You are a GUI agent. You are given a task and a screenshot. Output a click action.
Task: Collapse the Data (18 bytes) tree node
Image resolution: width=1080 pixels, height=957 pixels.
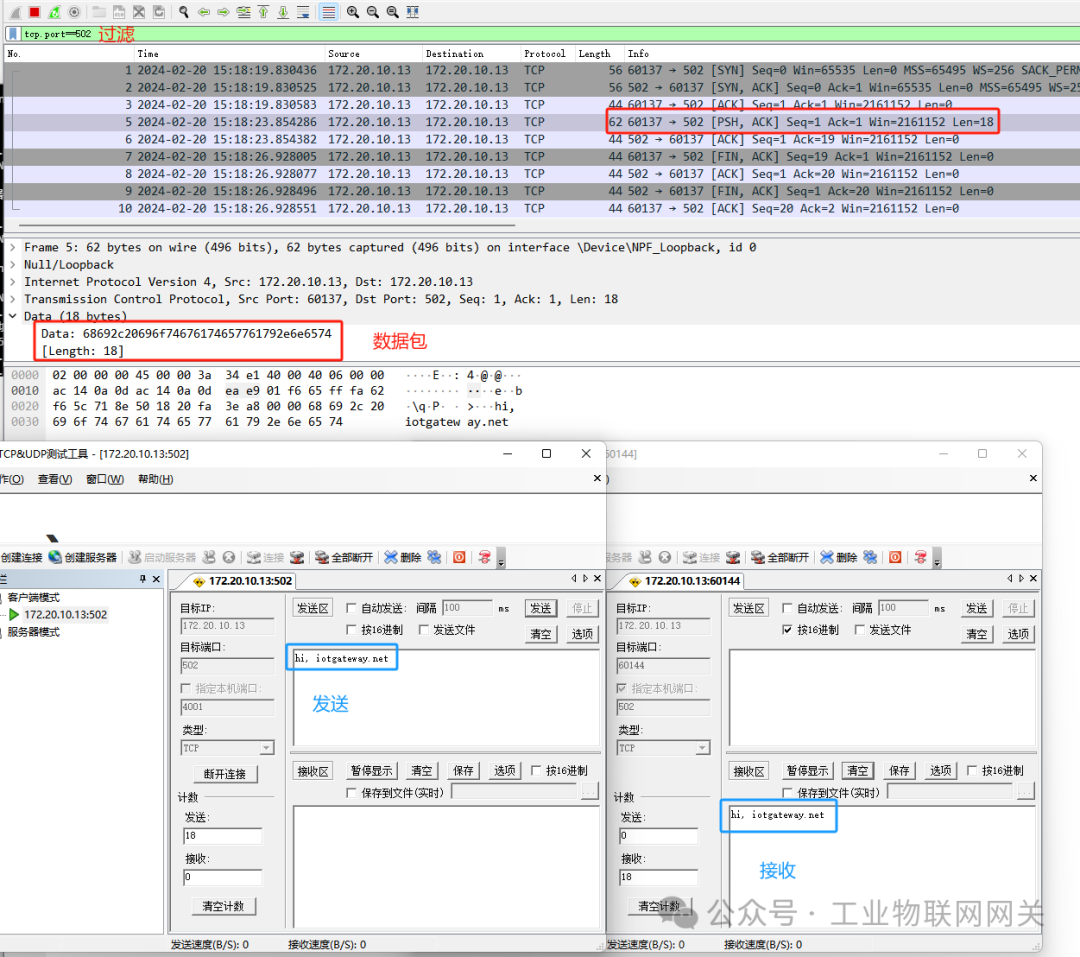12,316
